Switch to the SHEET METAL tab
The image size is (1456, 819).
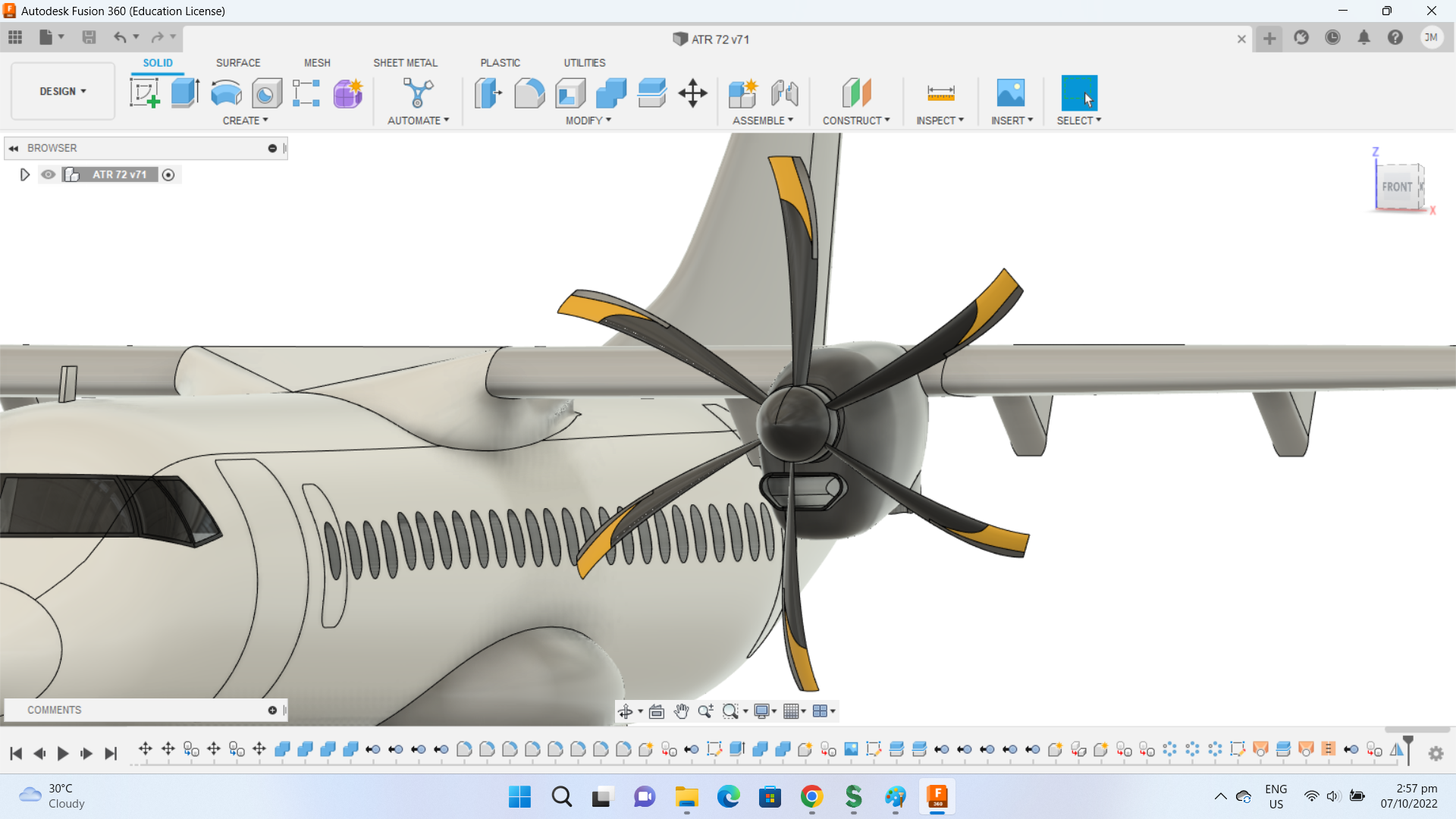click(405, 63)
